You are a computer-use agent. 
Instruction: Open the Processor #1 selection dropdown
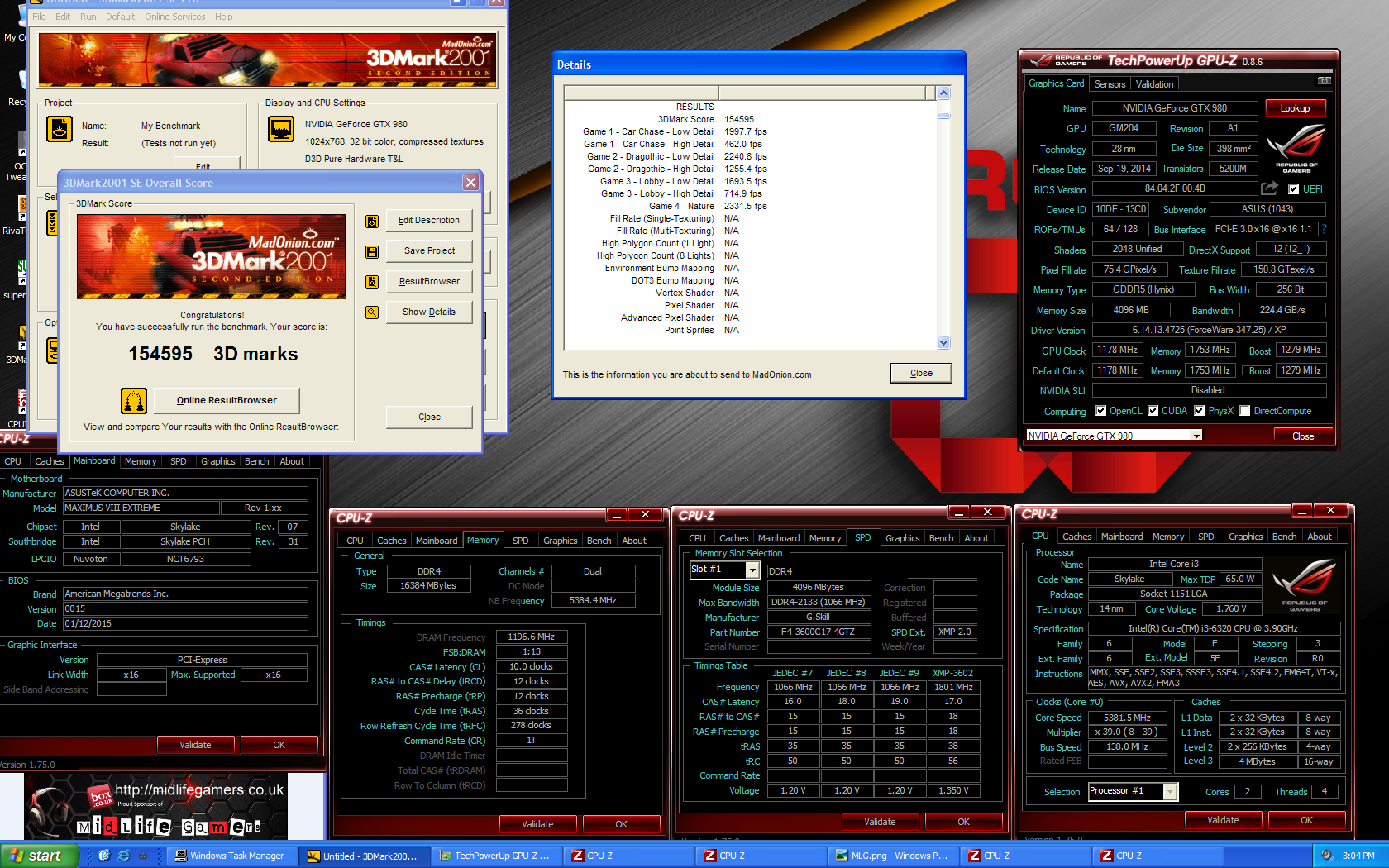click(1170, 791)
